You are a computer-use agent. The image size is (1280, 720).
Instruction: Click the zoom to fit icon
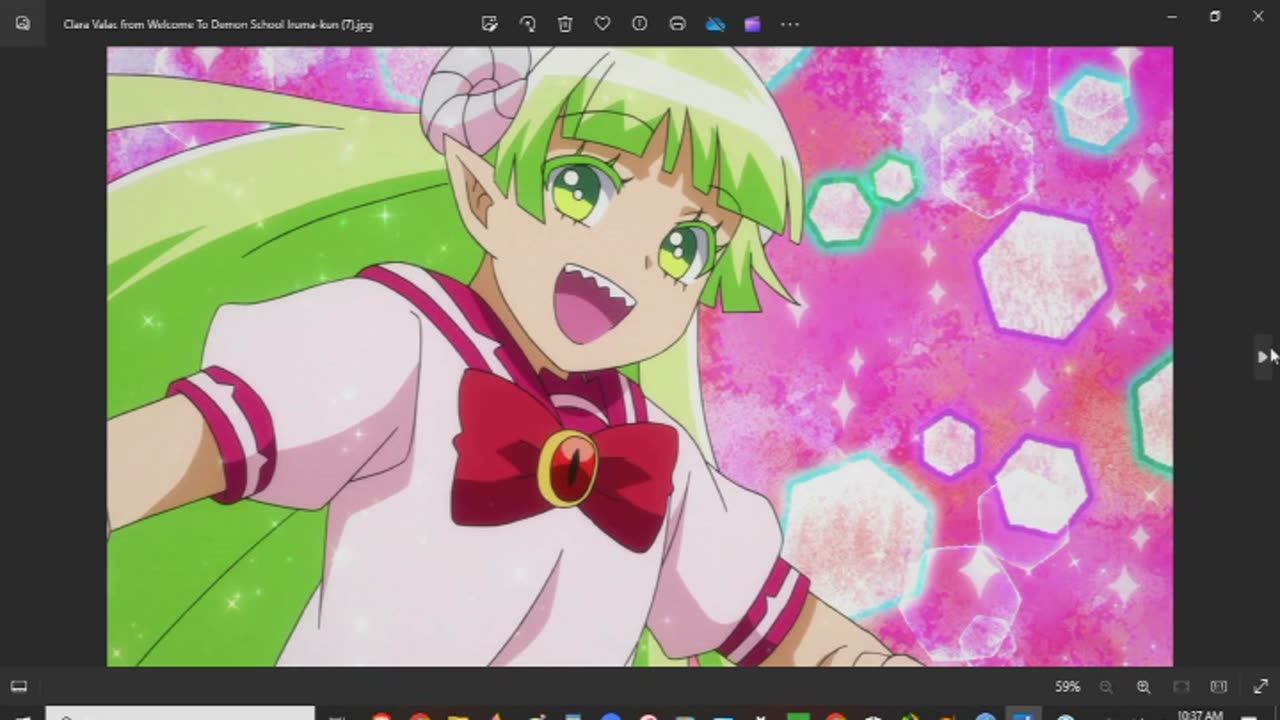1181,687
